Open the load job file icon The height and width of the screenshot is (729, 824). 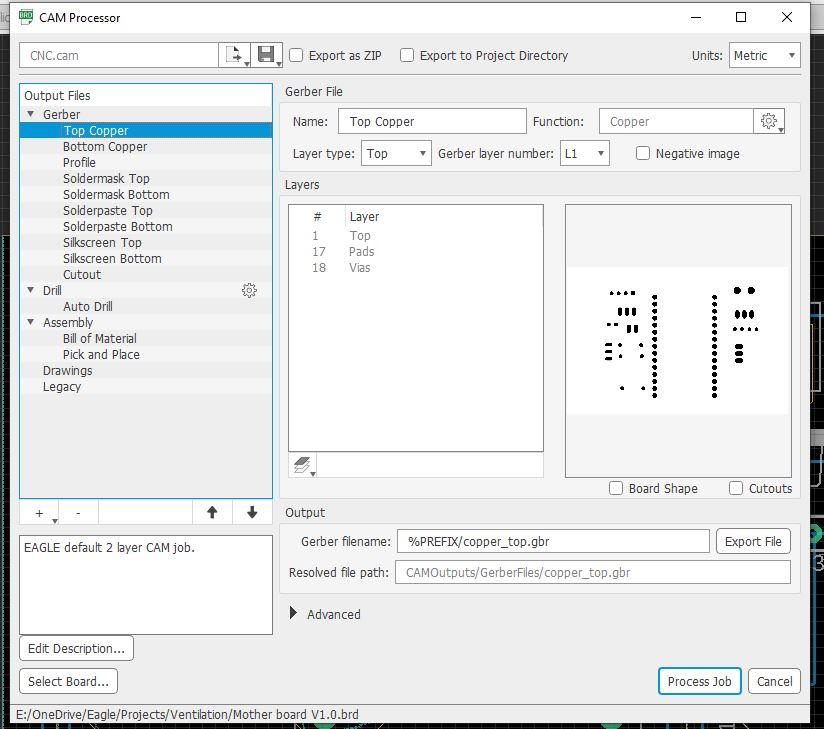pyautogui.click(x=234, y=55)
